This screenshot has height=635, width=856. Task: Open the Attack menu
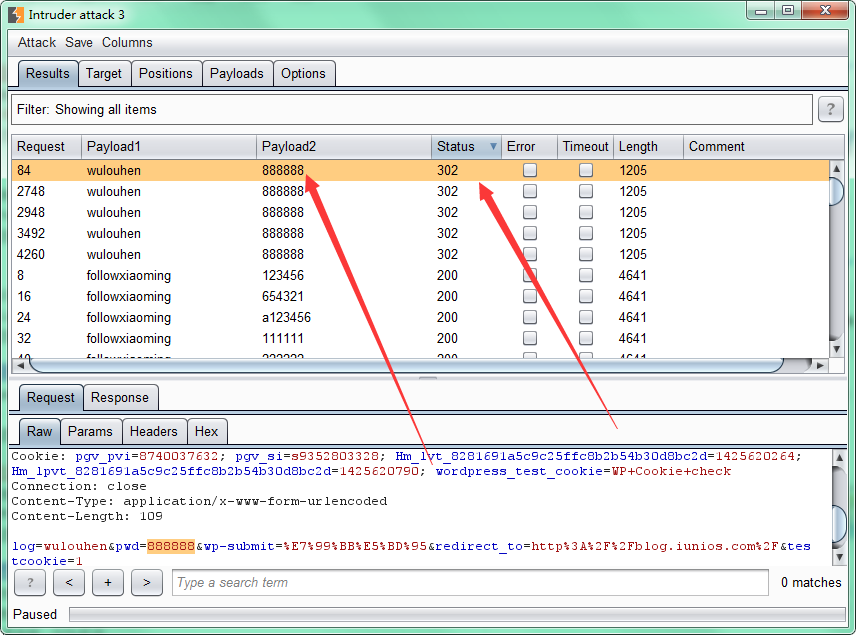[x=37, y=43]
